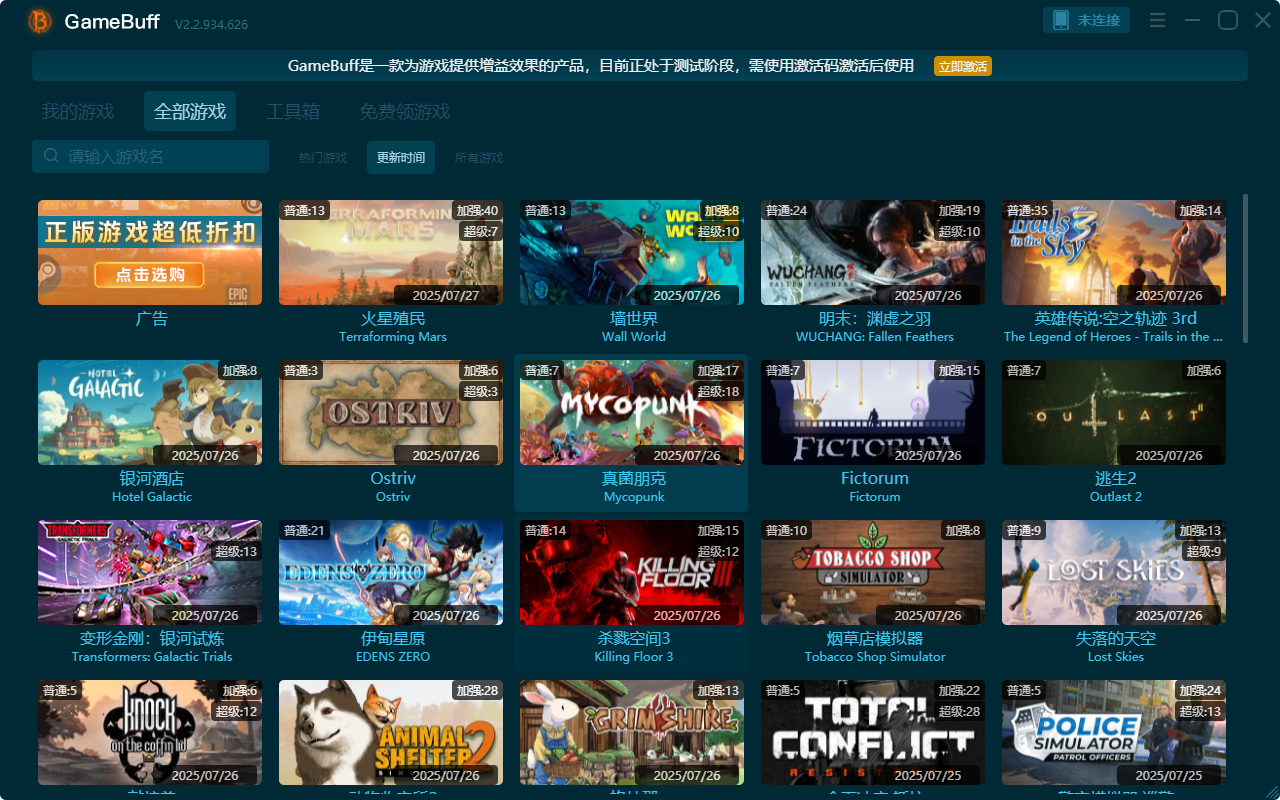Click 加强:28 badge on Animal Shelter 2

[x=477, y=690]
